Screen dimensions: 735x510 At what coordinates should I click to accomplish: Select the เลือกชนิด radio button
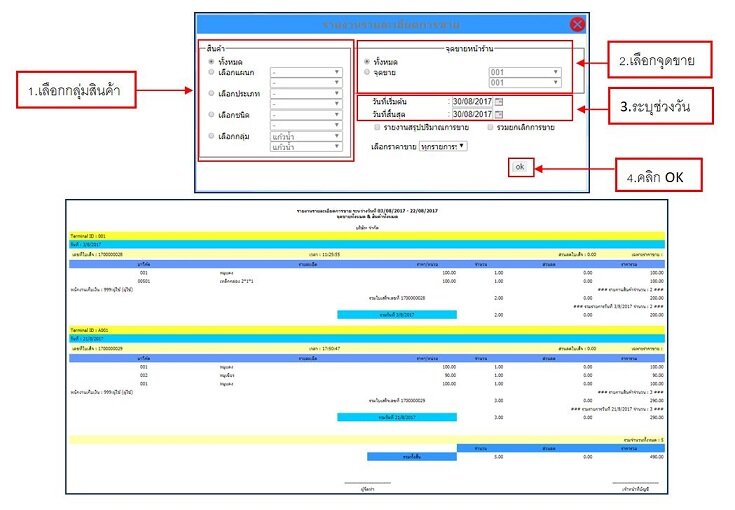(211, 114)
